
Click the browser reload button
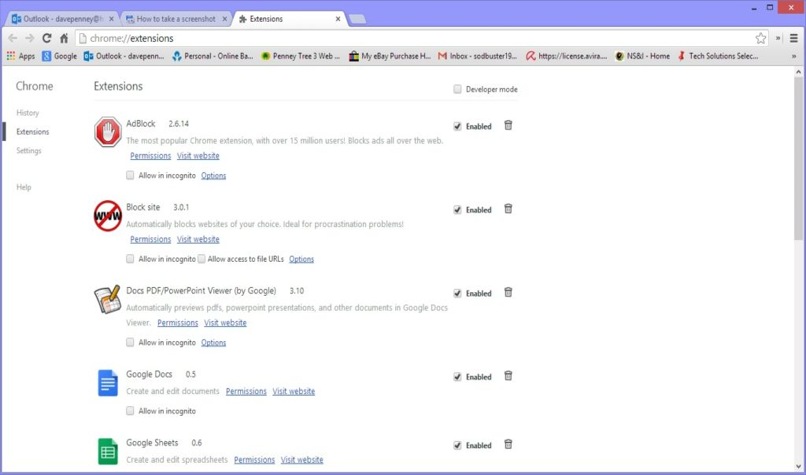46,38
